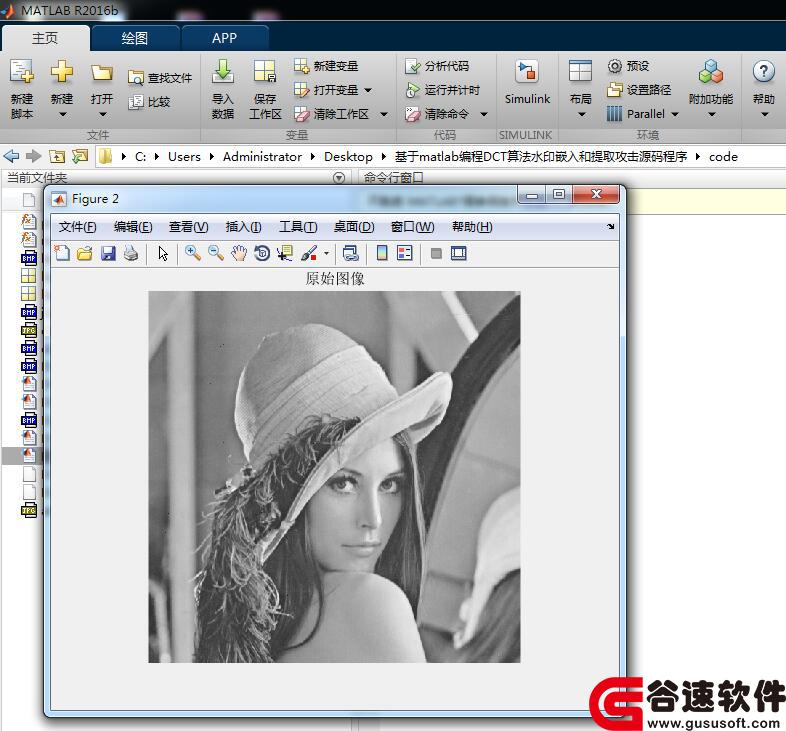Expand the Parallel dropdown
The height and width of the screenshot is (731, 786).
tap(642, 114)
